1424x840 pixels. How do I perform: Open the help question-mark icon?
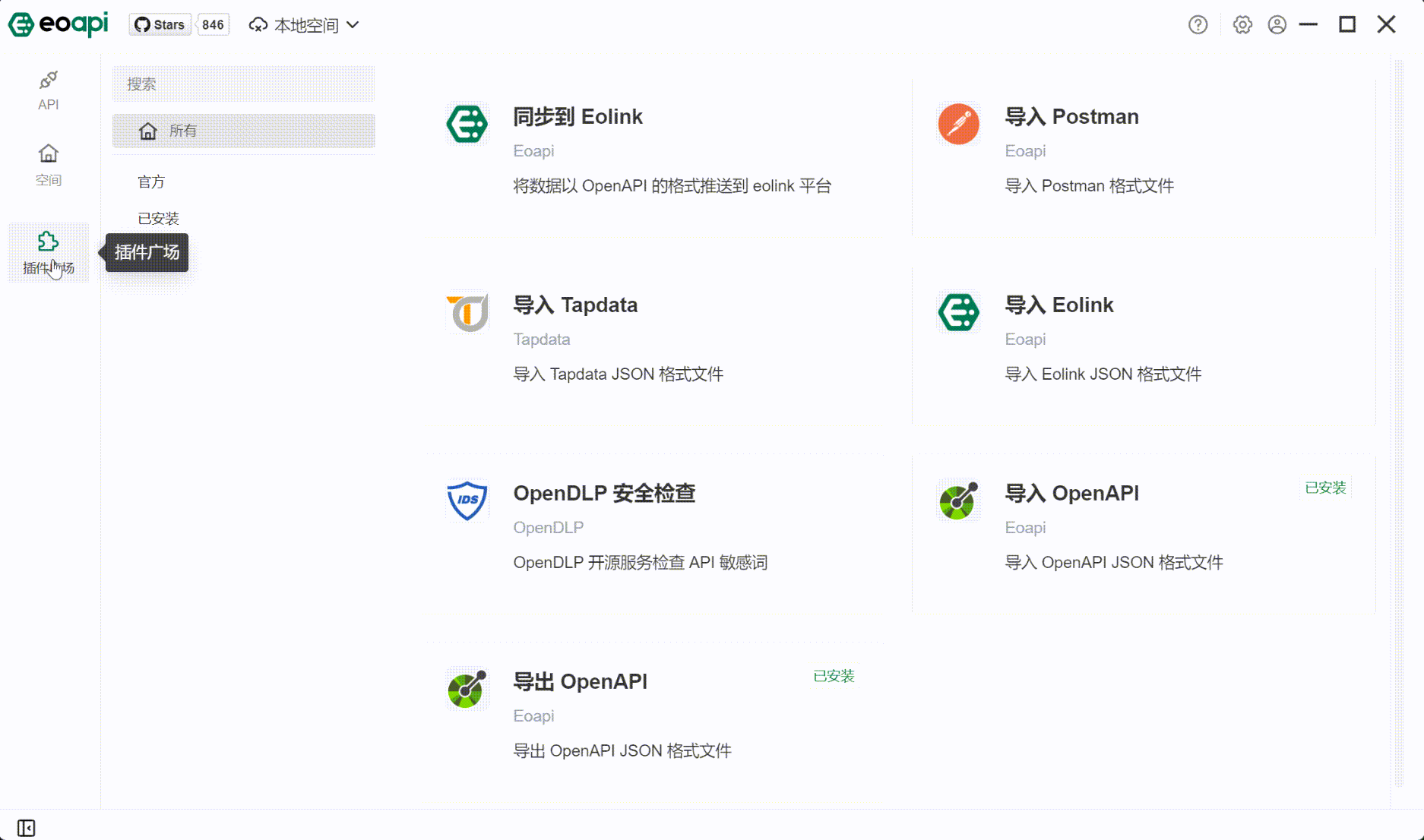point(1198,24)
